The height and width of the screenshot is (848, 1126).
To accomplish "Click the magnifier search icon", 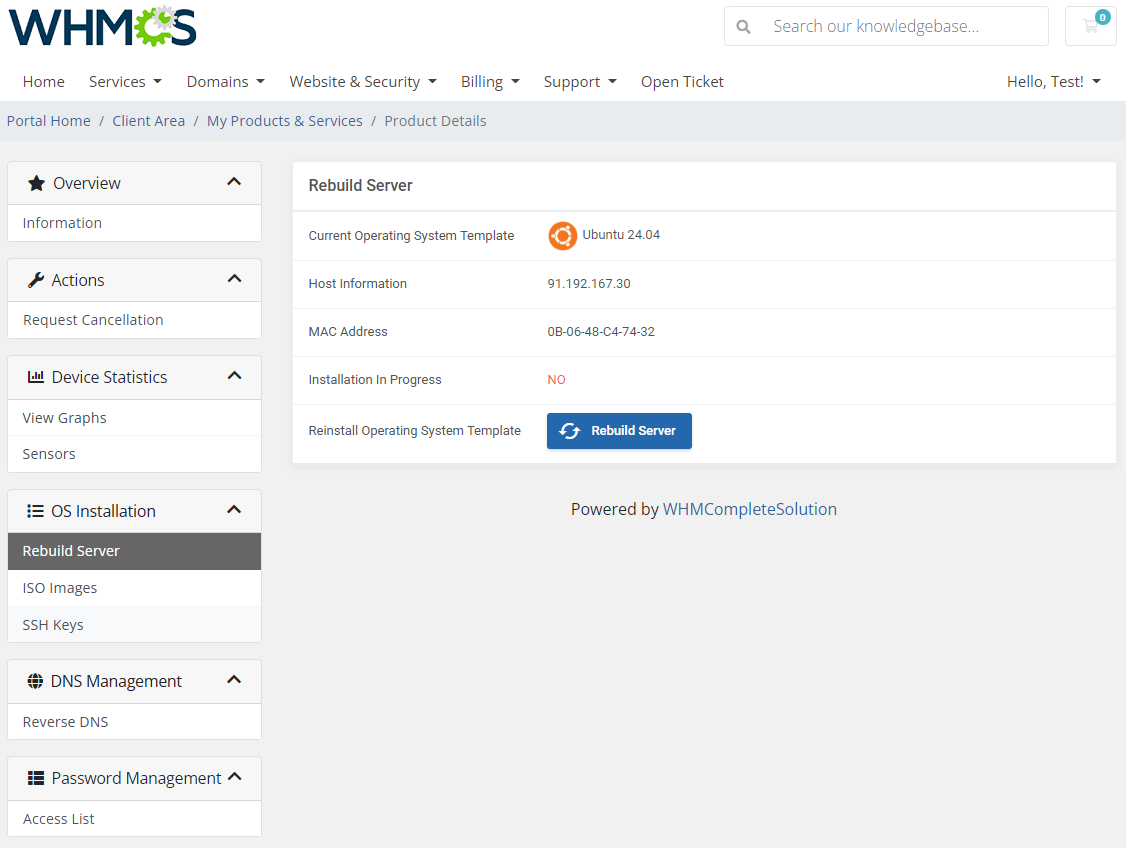I will pyautogui.click(x=744, y=26).
